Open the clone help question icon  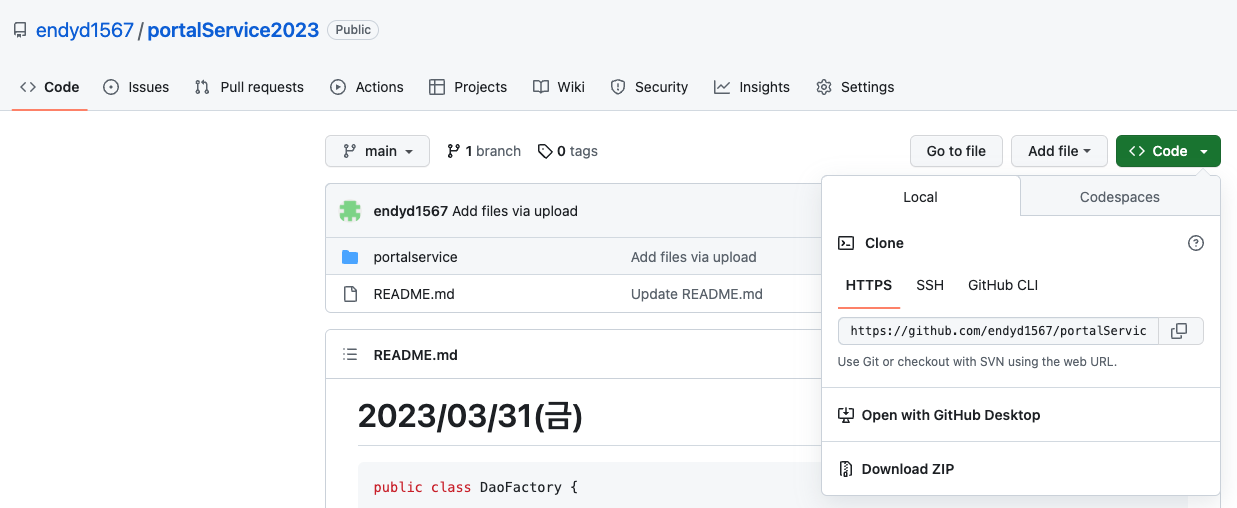pyautogui.click(x=1195, y=243)
